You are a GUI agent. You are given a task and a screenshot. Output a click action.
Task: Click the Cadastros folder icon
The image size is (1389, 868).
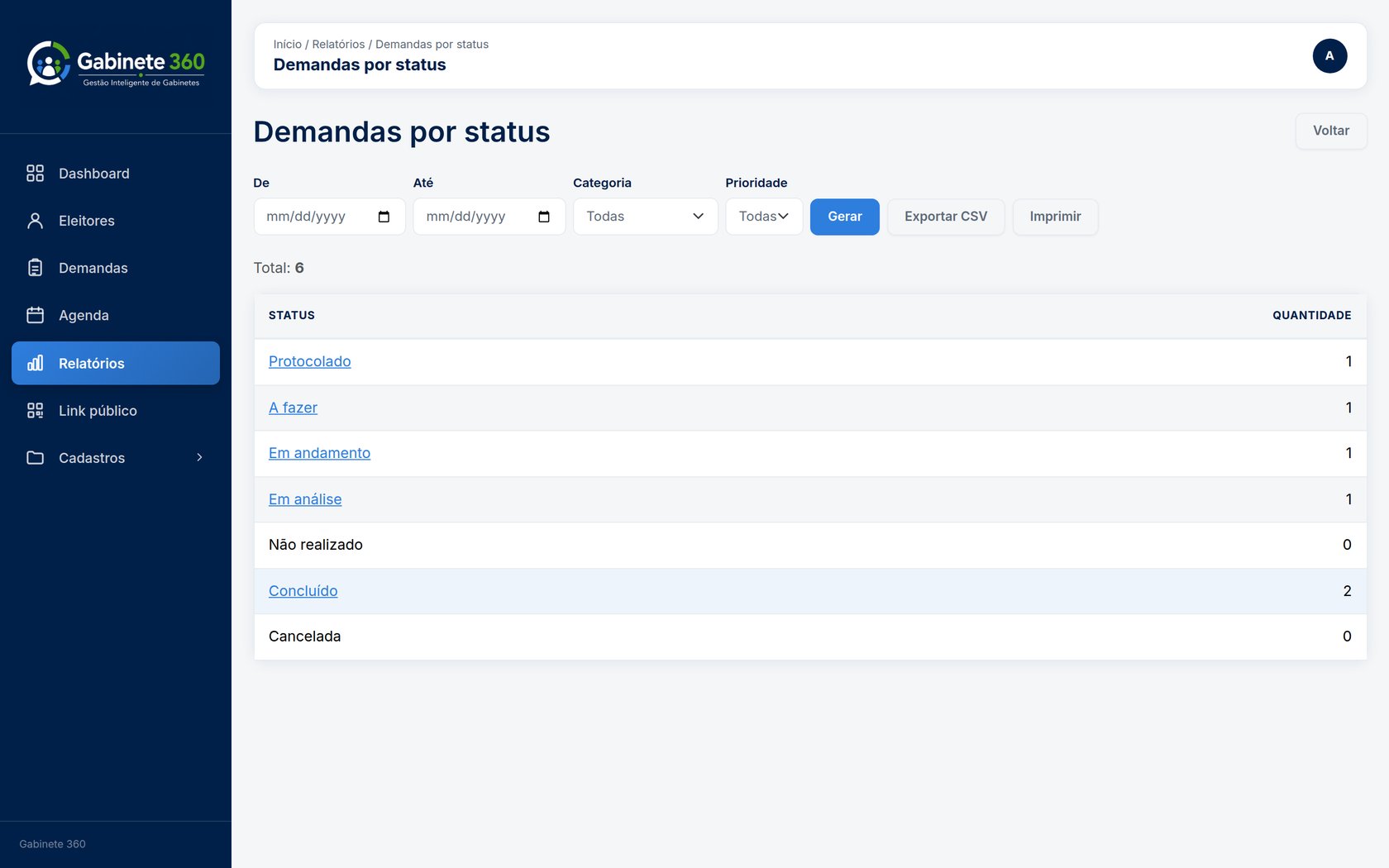coord(35,457)
